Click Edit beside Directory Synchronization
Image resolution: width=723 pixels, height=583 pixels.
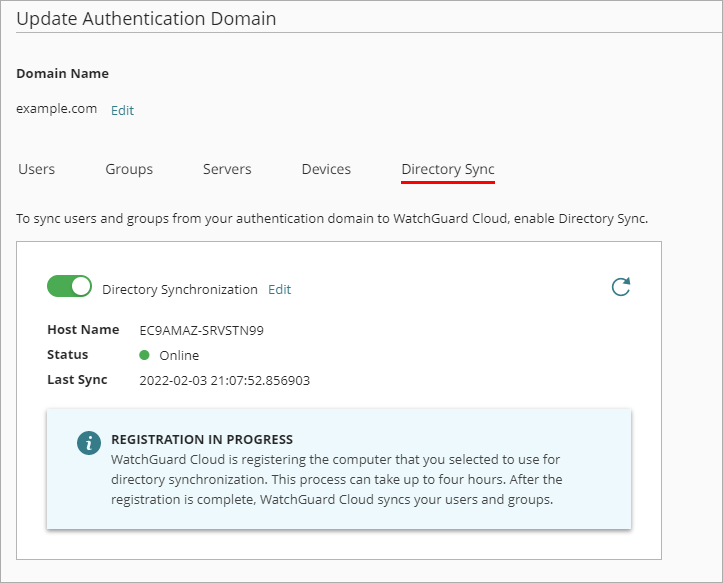click(x=280, y=289)
